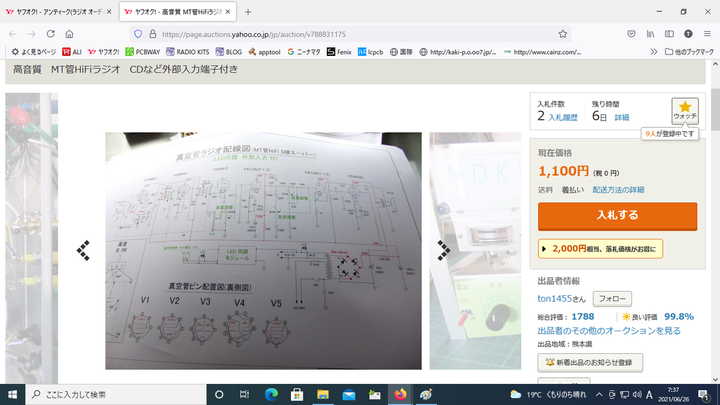Show the previous auction photo
The width and height of the screenshot is (720, 405).
pos(84,250)
